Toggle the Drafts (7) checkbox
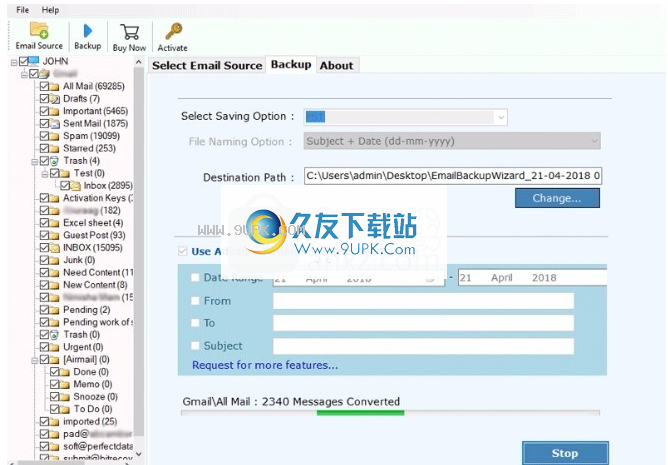Viewport: 668px width, 465px height. coord(44,99)
